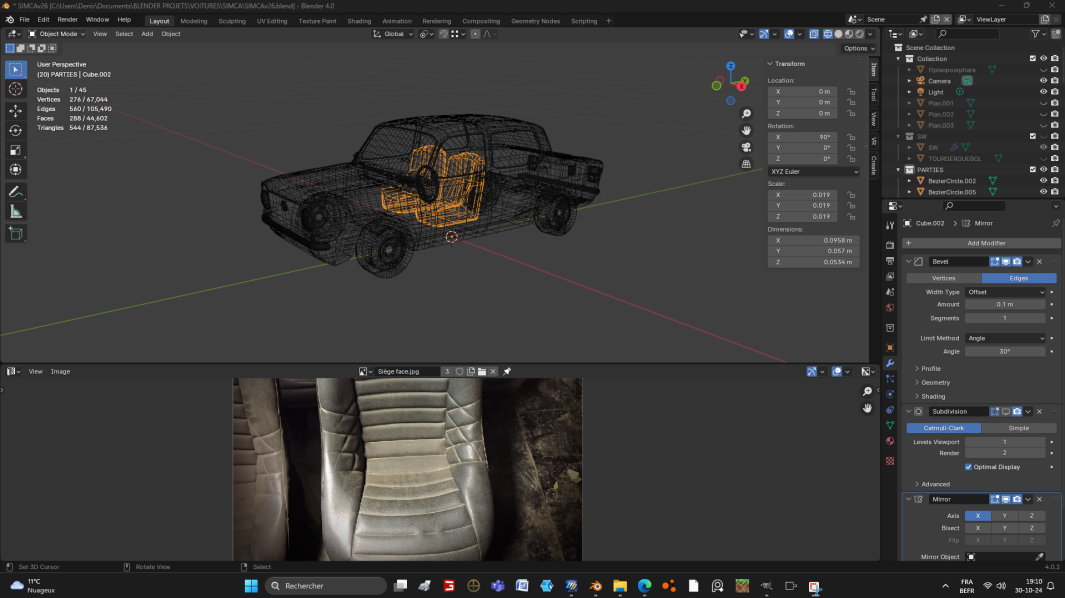The height and width of the screenshot is (598, 1065).
Task: Select the 3D Cursor tool
Action: [15, 89]
